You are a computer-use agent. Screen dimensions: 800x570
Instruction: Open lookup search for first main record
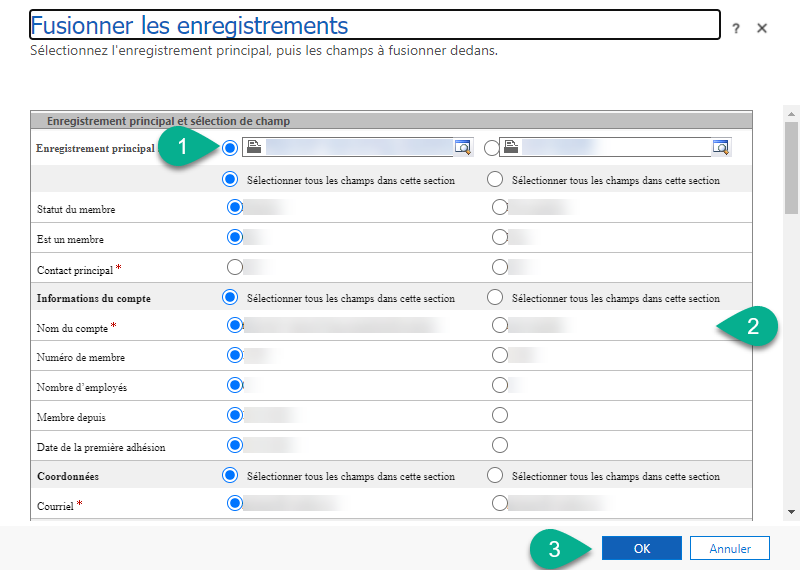[463, 147]
